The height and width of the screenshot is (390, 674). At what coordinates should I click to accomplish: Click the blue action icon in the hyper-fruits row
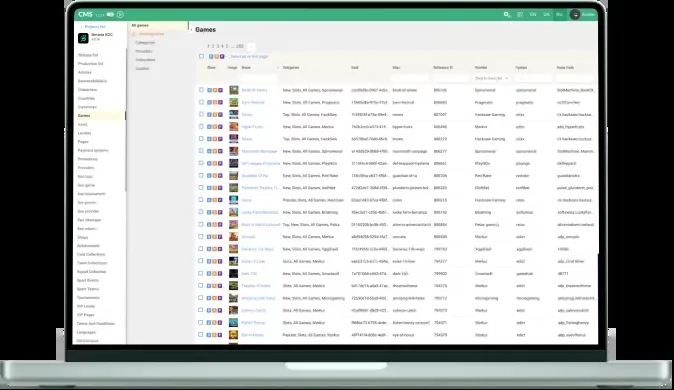click(210, 127)
